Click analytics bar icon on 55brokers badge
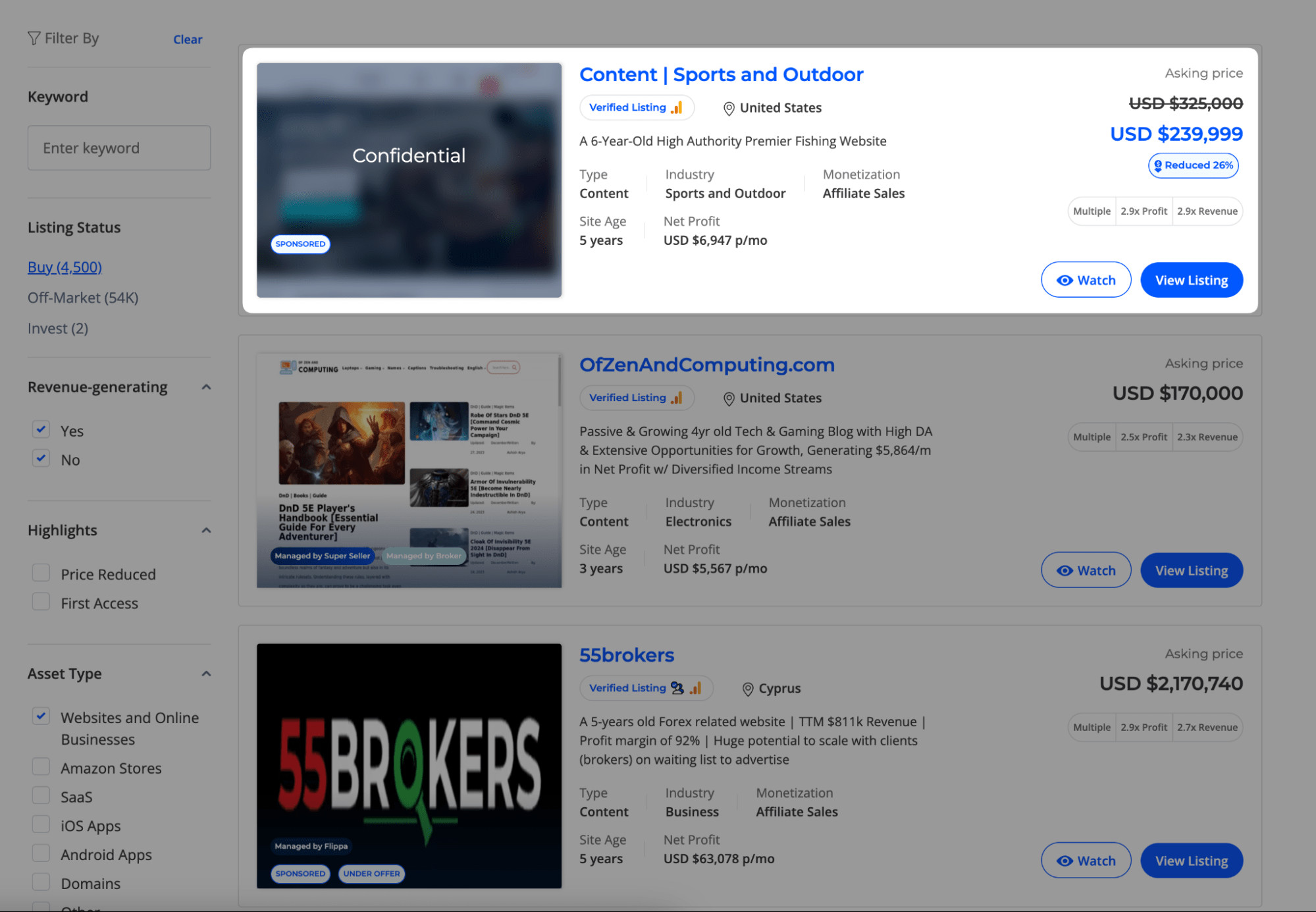 [x=695, y=687]
